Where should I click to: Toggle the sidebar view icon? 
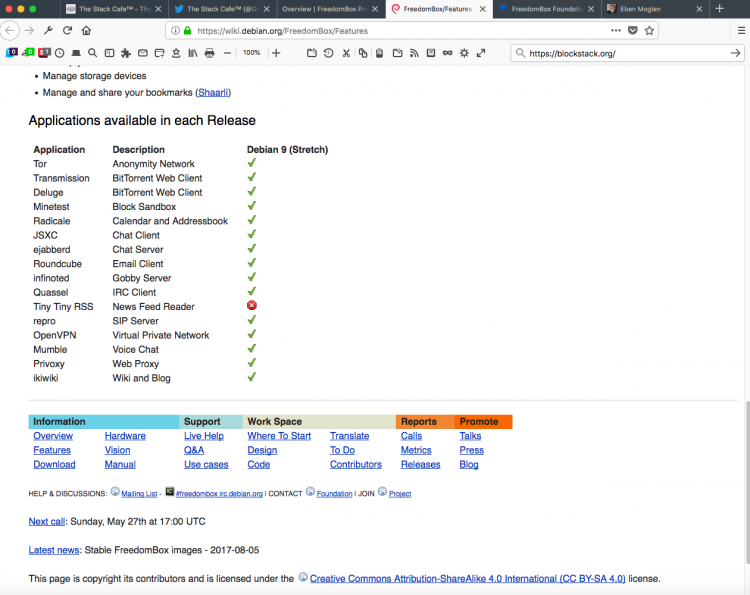(109, 53)
